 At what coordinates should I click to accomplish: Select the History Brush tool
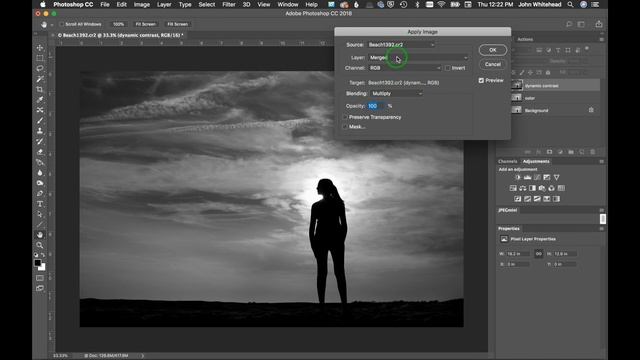tap(40, 141)
